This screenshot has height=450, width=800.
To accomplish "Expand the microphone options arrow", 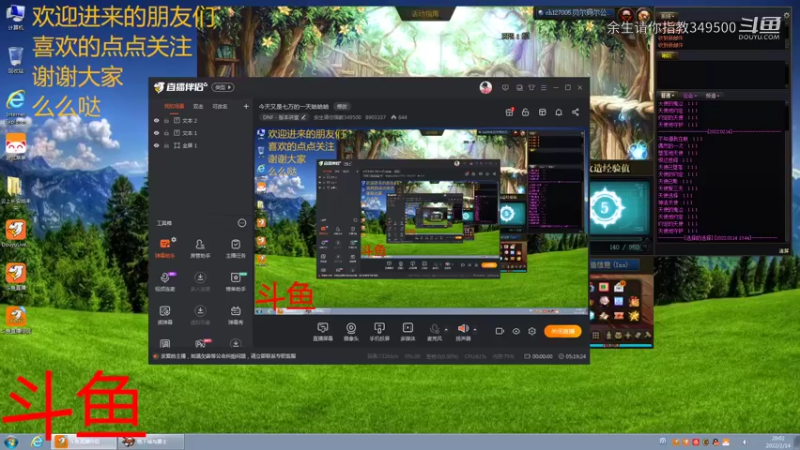I will pyautogui.click(x=446, y=330).
